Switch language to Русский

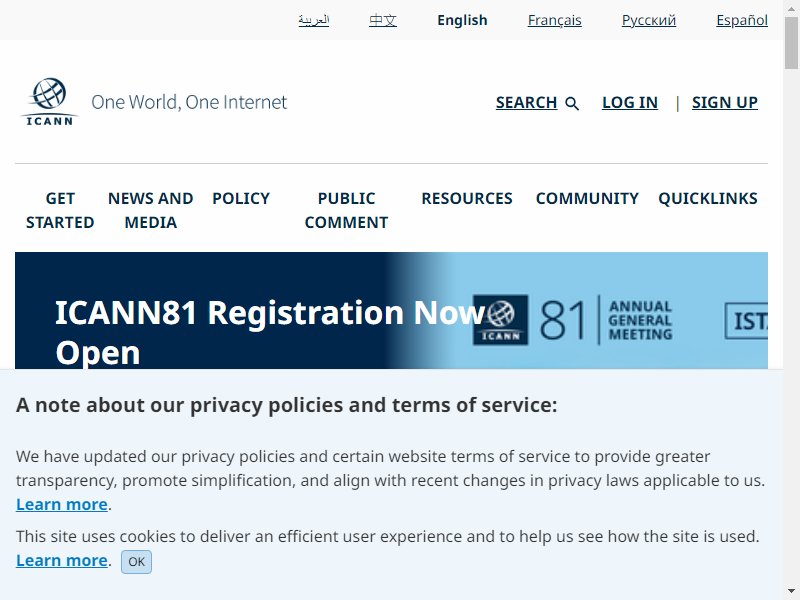pyautogui.click(x=648, y=20)
